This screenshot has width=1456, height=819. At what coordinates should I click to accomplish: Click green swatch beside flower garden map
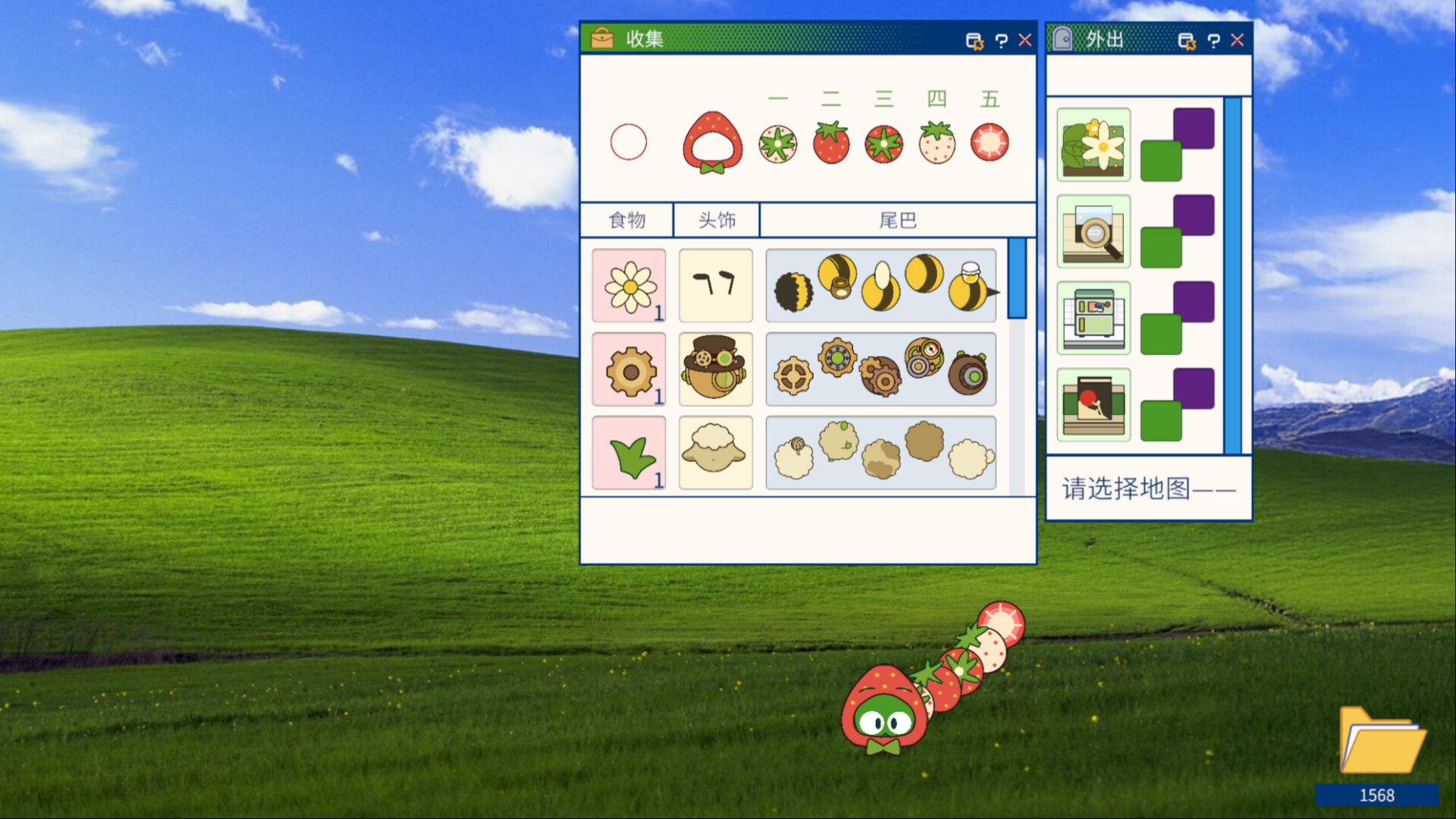click(x=1161, y=161)
